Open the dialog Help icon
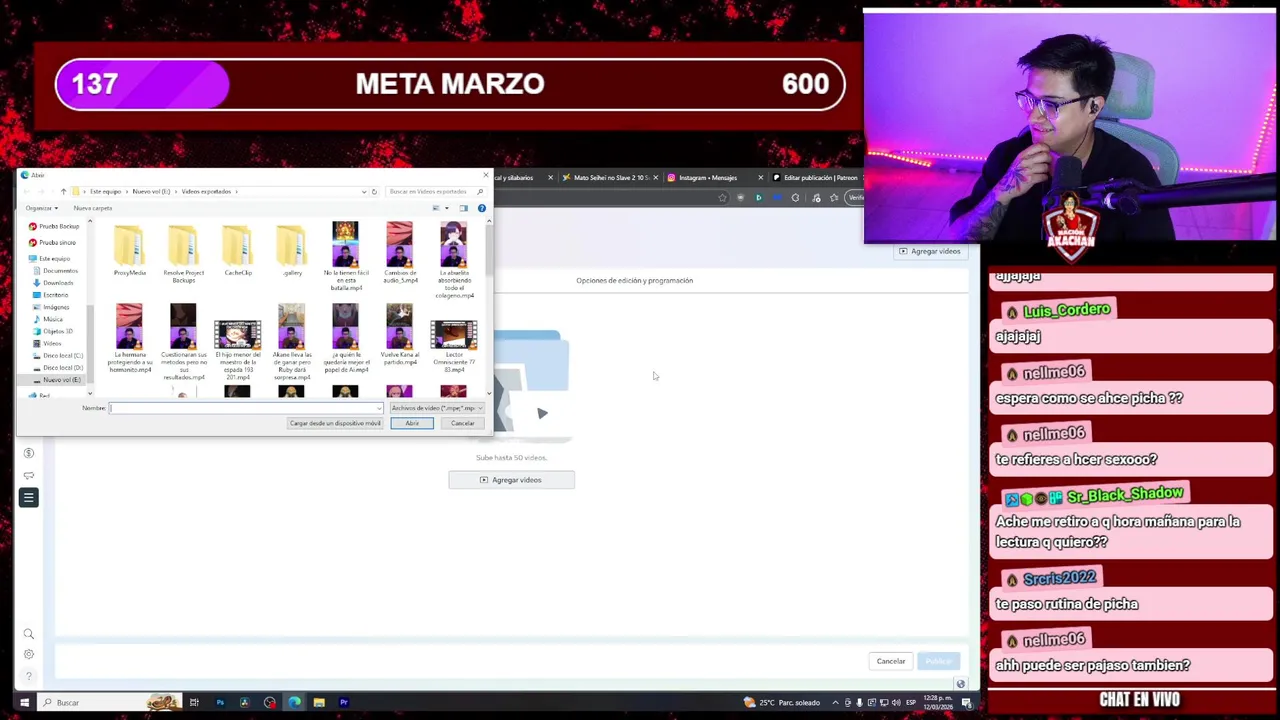The width and height of the screenshot is (1280, 720). click(481, 208)
